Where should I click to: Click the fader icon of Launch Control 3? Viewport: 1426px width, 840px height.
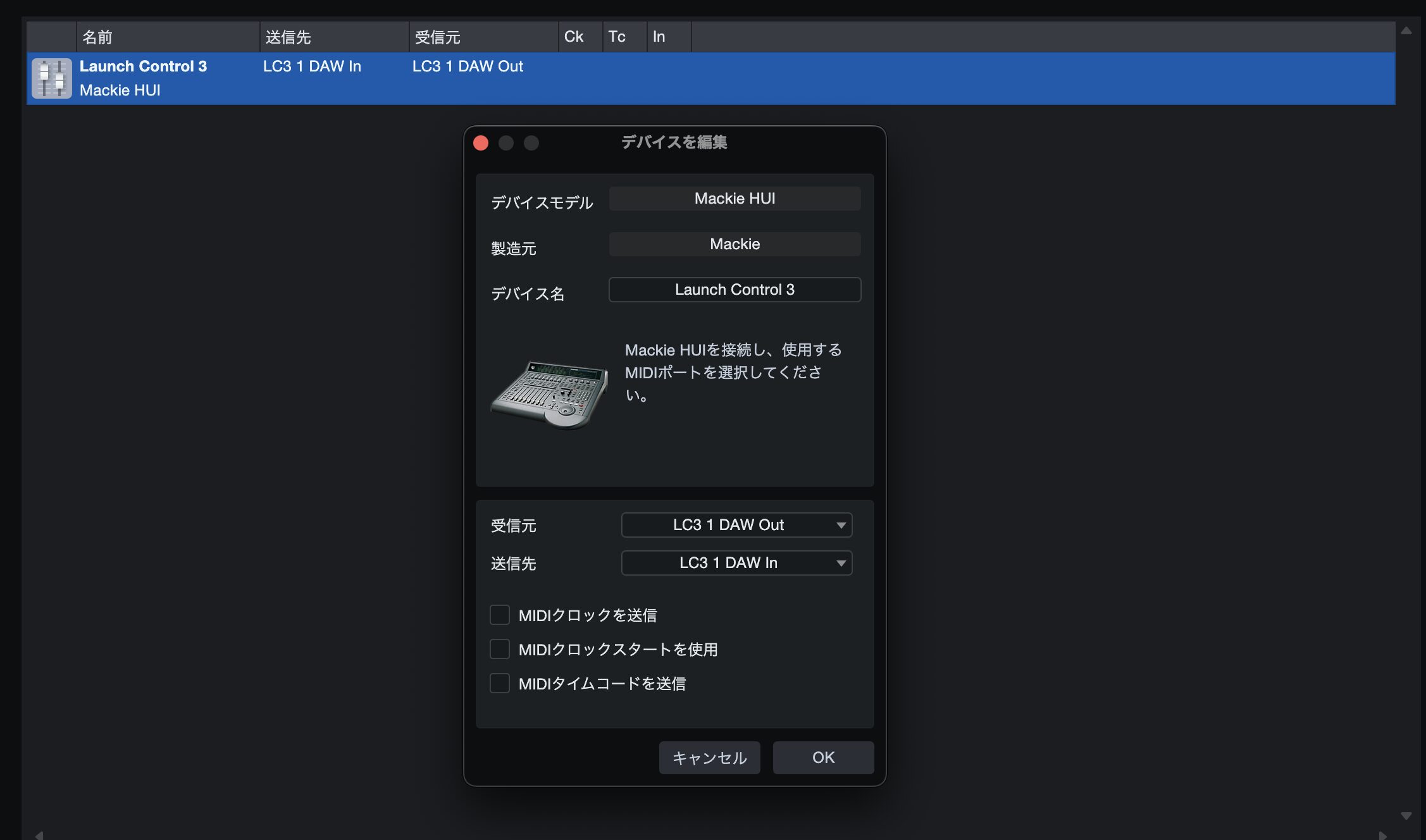[x=52, y=78]
